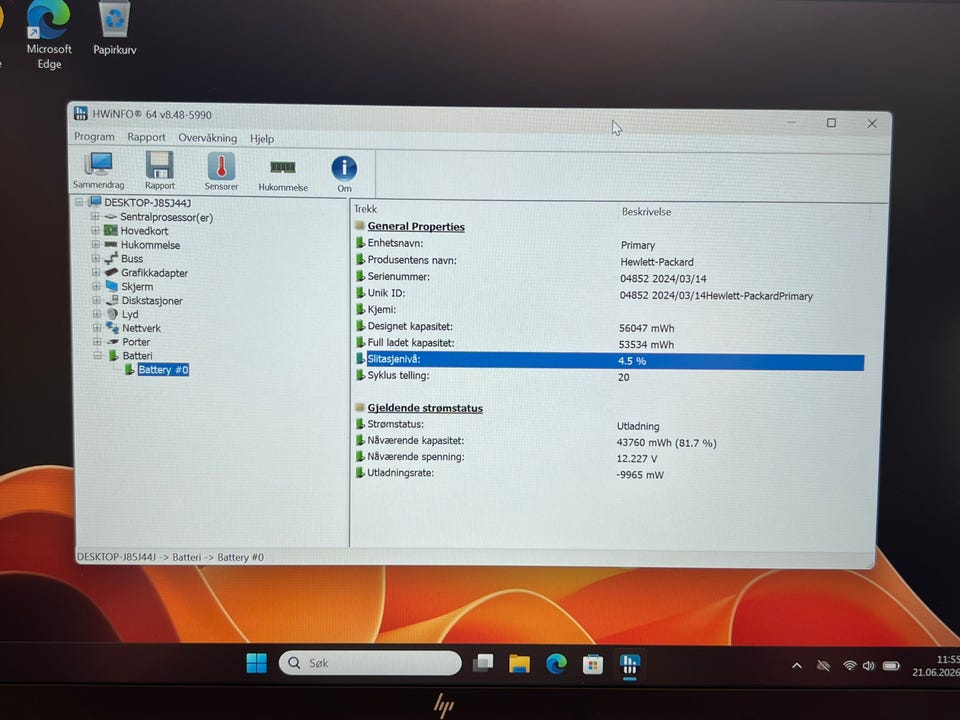Select Buss tree item
Image resolution: width=960 pixels, height=720 pixels.
pos(132,258)
